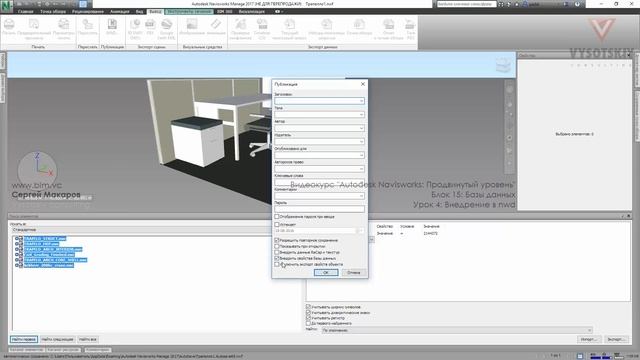The image size is (640, 360).
Task: Click the ViewCube in the viewport corner
Action: click(x=503, y=65)
